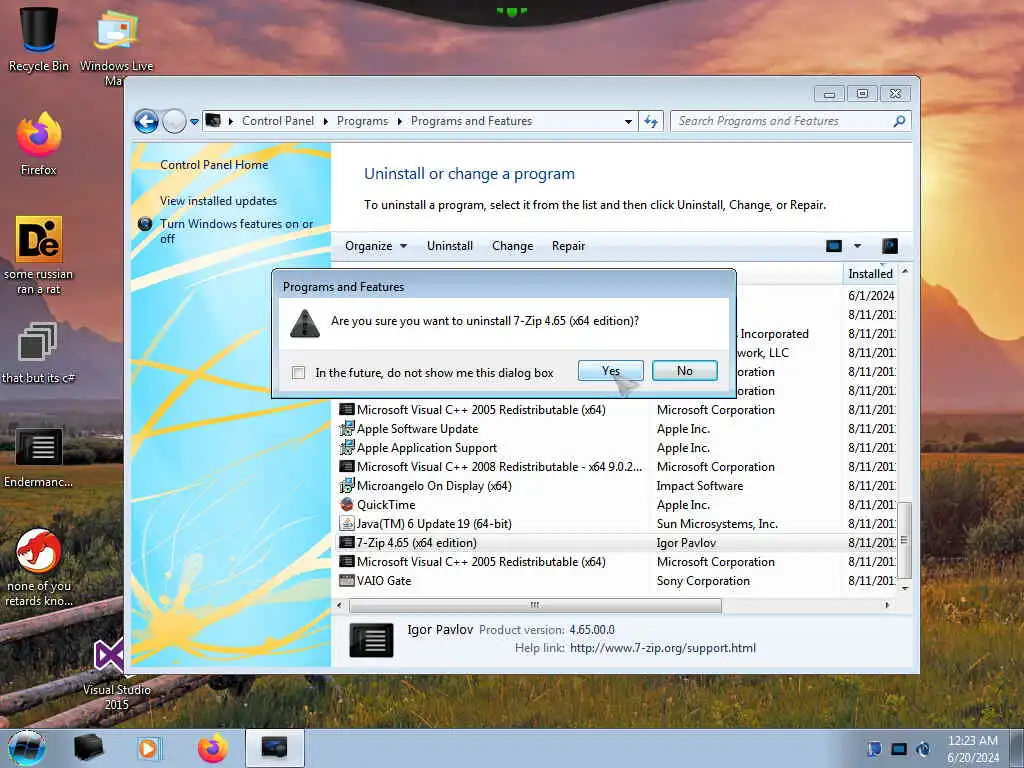Open Turn Windows features on or off
Screen dimensions: 1024x768
tap(236, 231)
